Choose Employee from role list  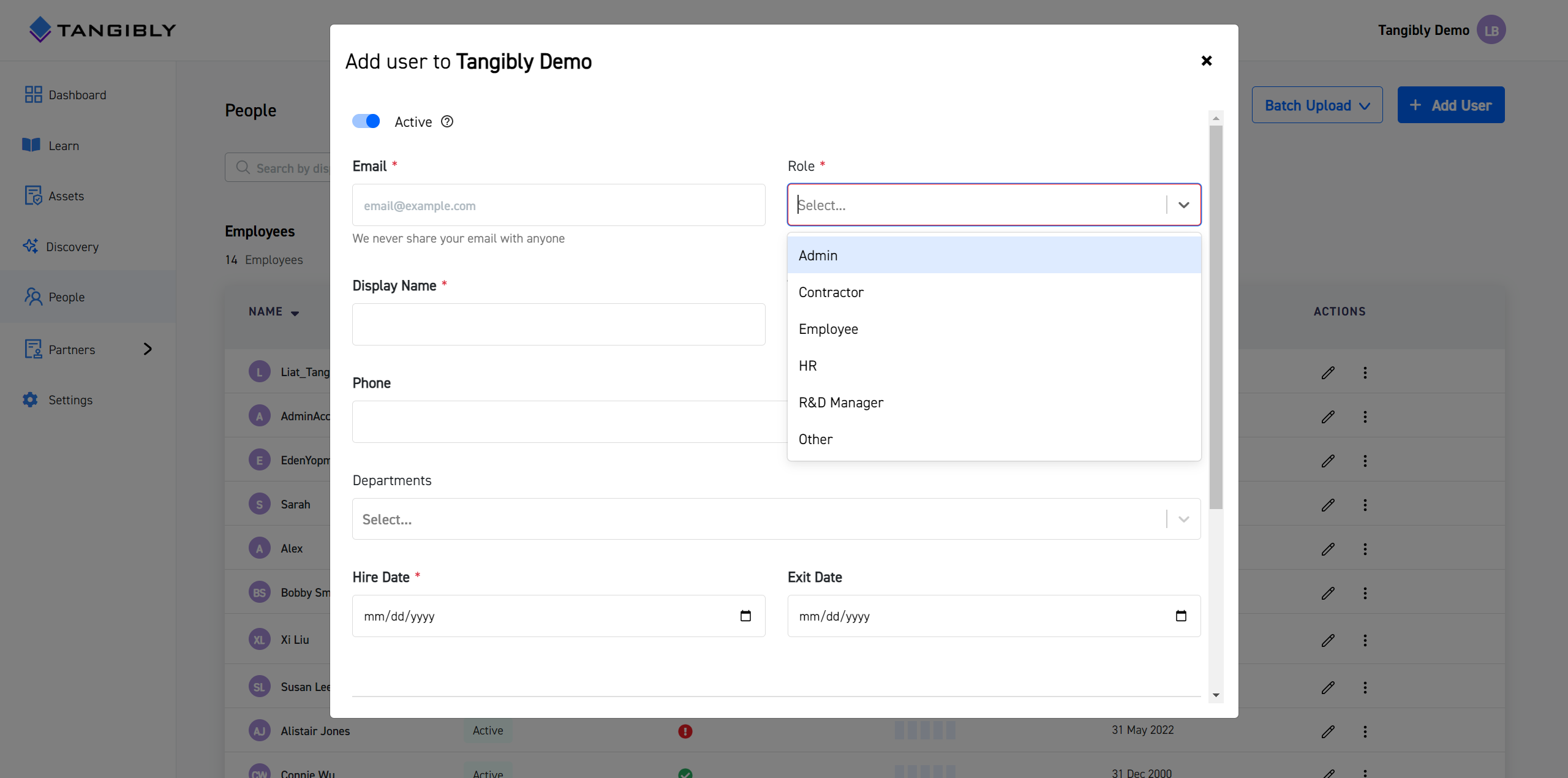click(994, 329)
